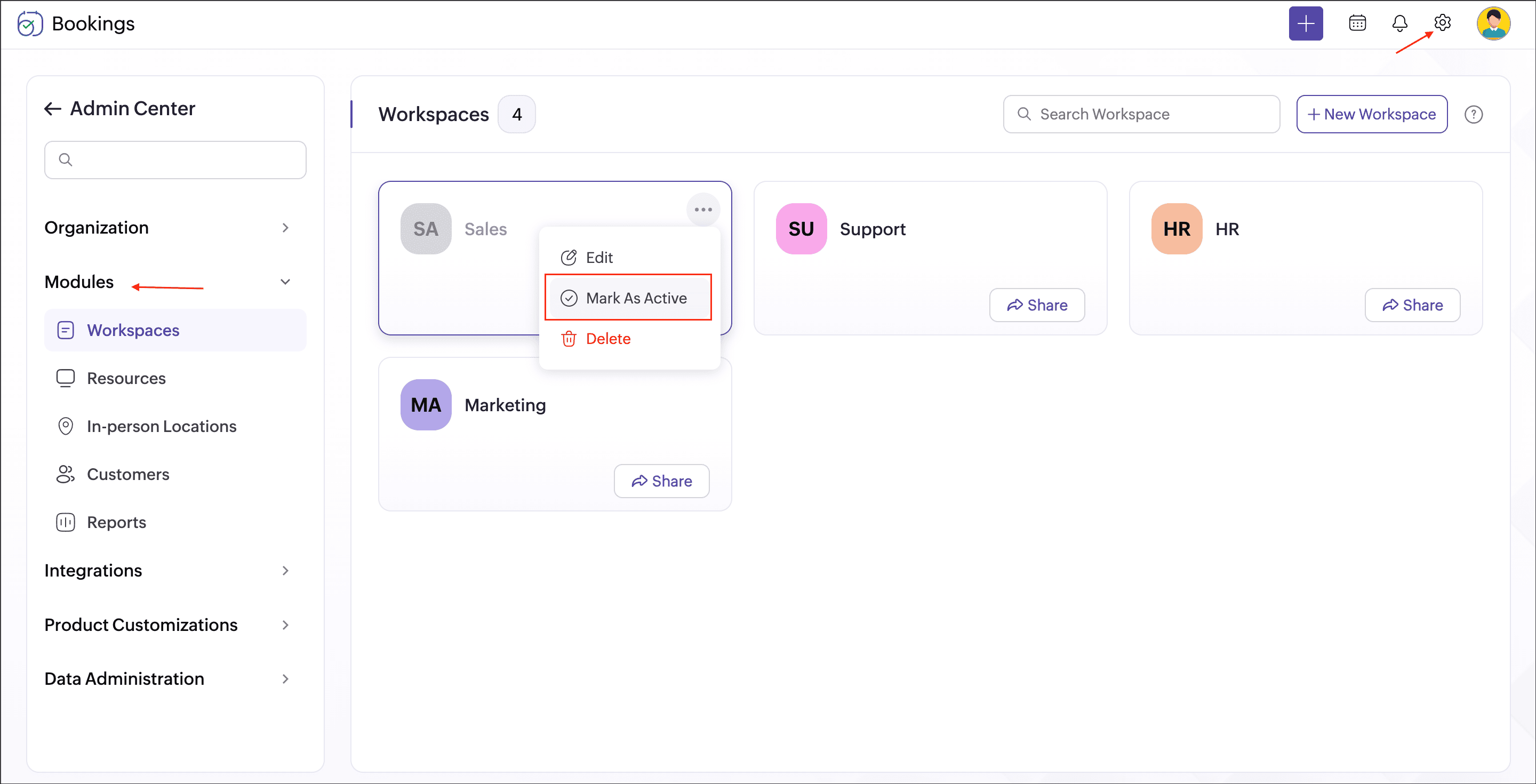Share the Marketing workspace
This screenshot has width=1536, height=784.
(661, 481)
